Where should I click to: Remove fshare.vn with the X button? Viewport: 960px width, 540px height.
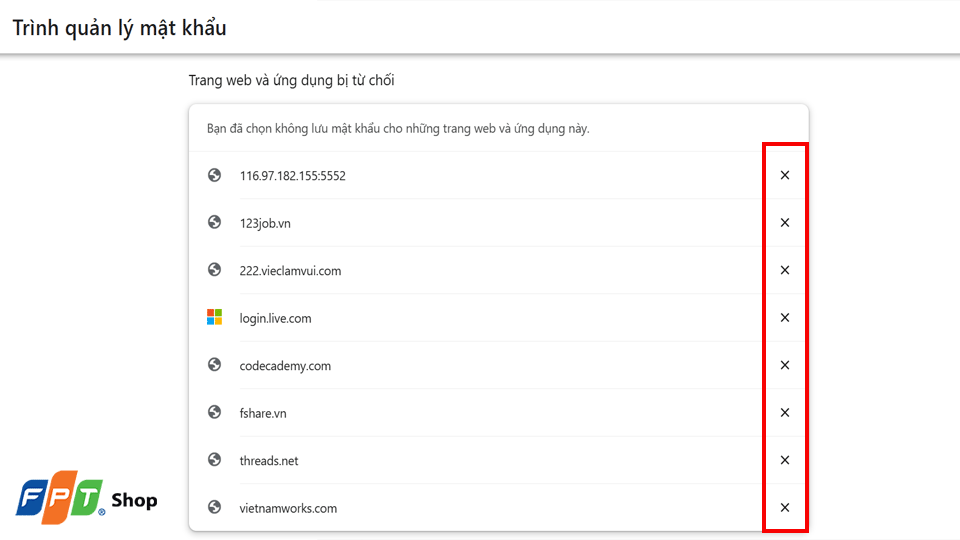(x=785, y=413)
